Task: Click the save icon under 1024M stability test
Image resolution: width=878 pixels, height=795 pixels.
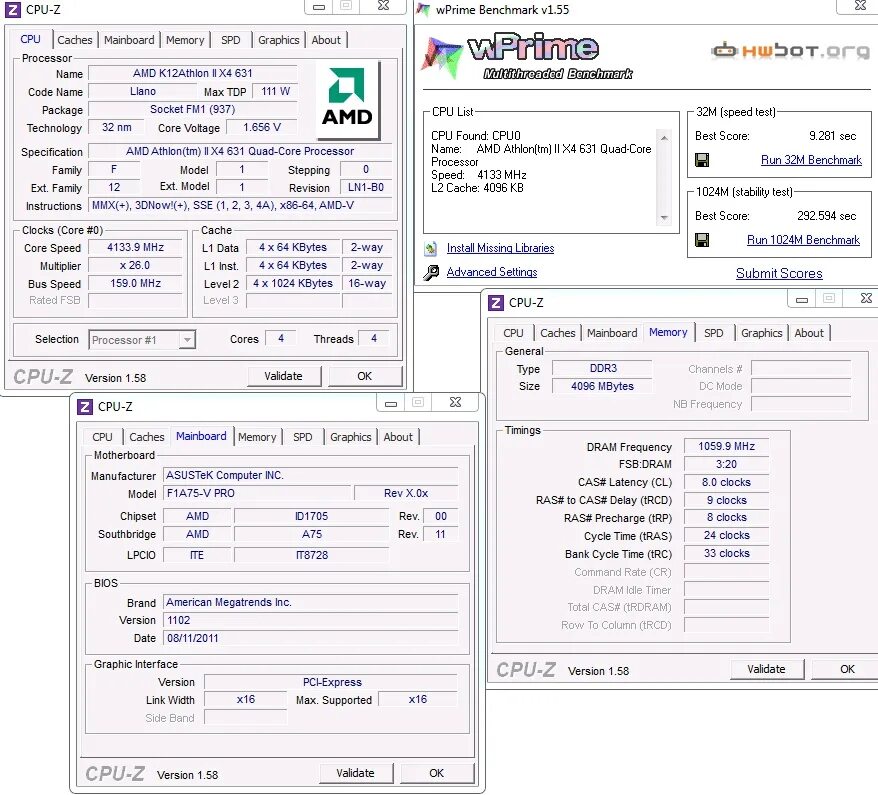Action: click(702, 240)
